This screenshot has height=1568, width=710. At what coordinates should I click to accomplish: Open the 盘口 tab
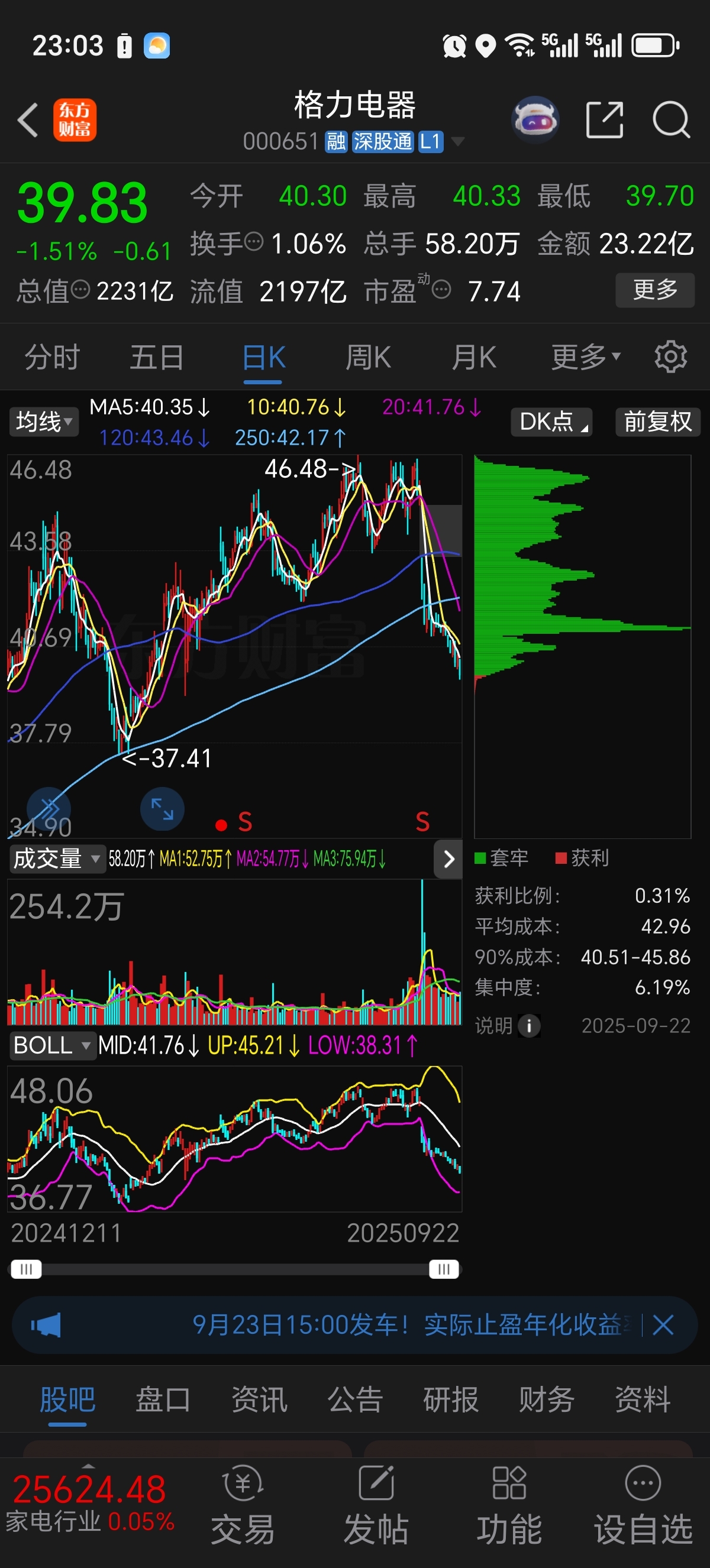click(163, 1399)
